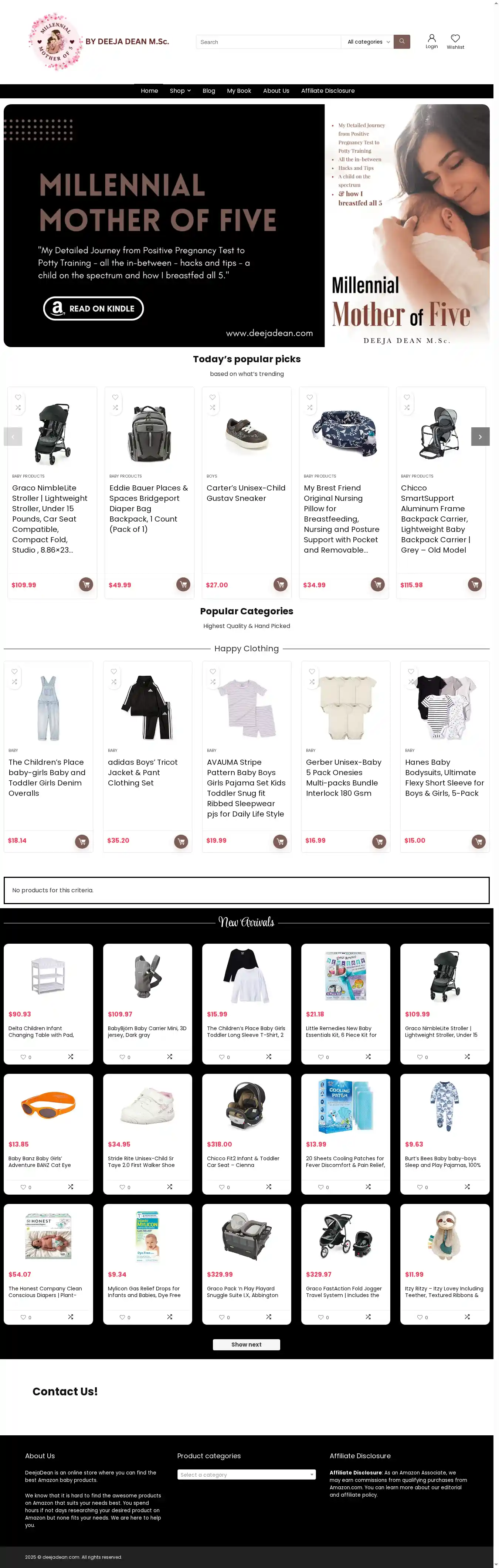The height and width of the screenshot is (1568, 499).
Task: Go to the Blog menu item
Action: [x=209, y=91]
